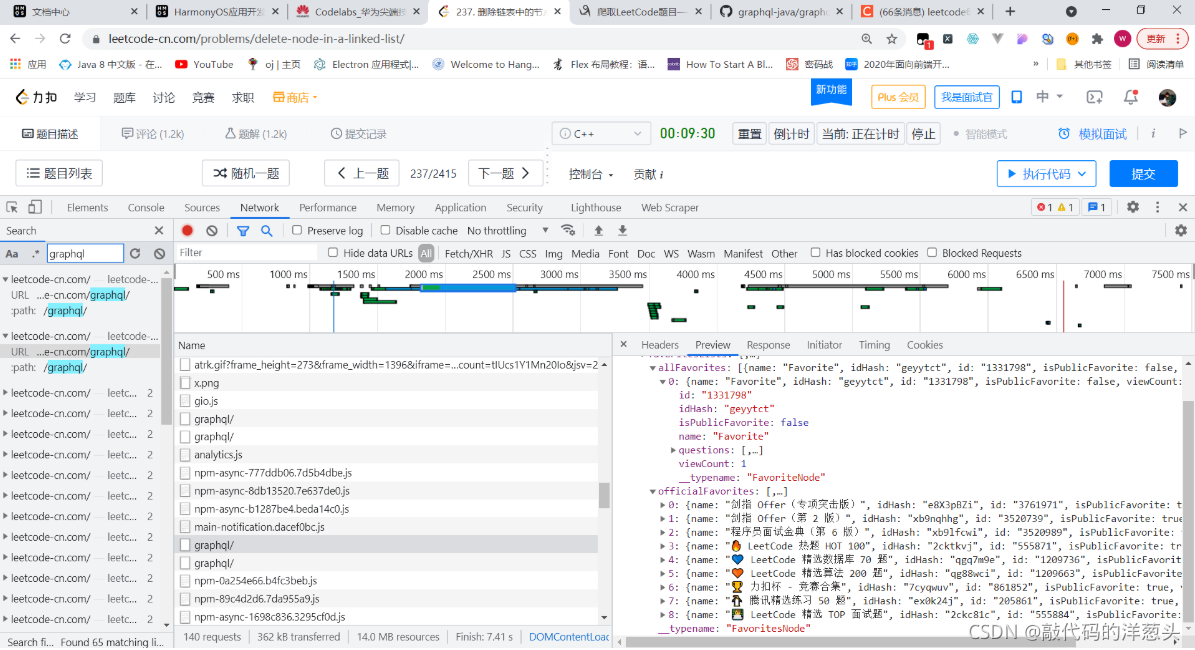Click the Plus 会员 button
1195x650 pixels.
898,97
